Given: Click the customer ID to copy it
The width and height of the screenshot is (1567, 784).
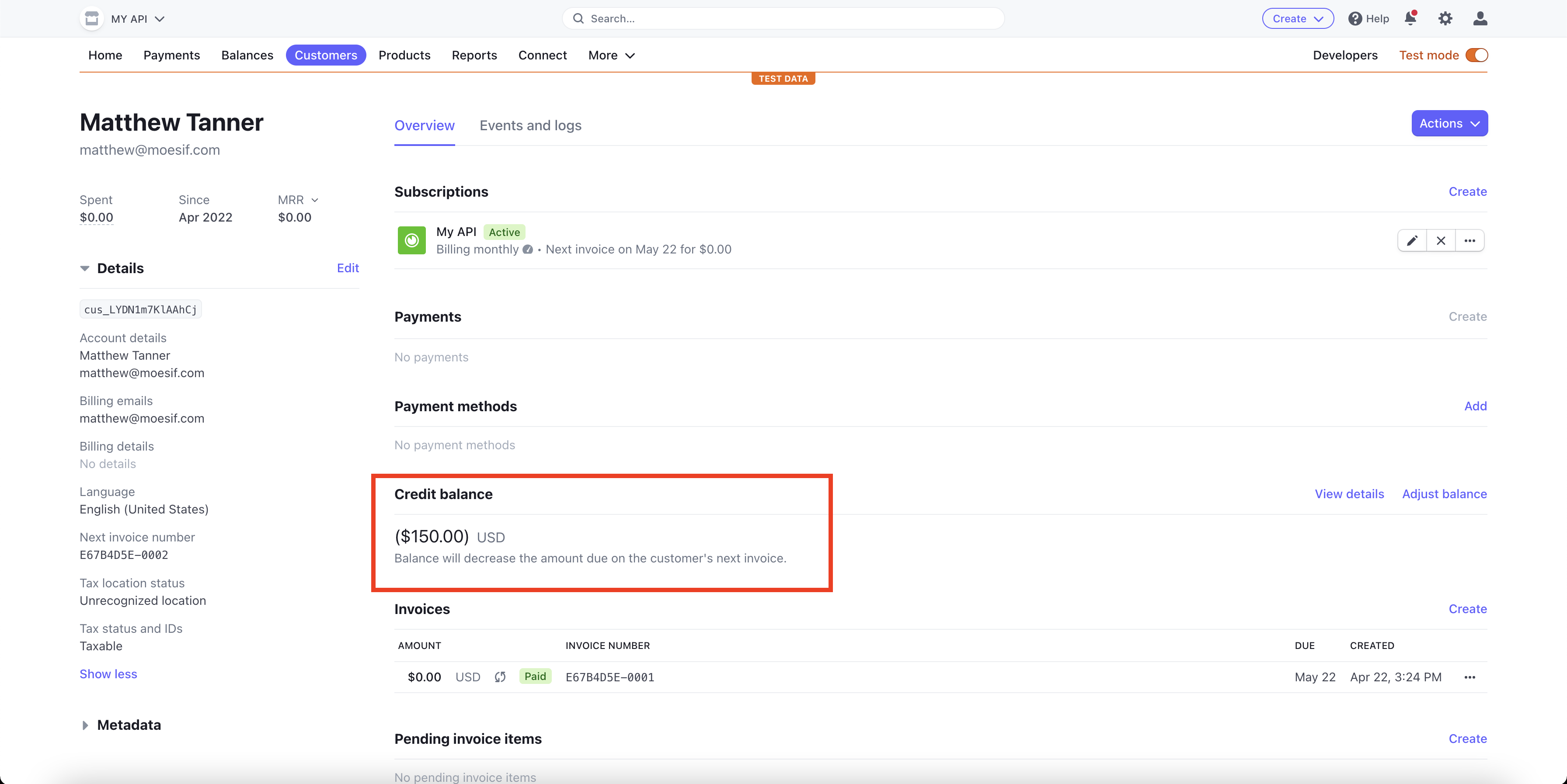Looking at the screenshot, I should coord(140,309).
